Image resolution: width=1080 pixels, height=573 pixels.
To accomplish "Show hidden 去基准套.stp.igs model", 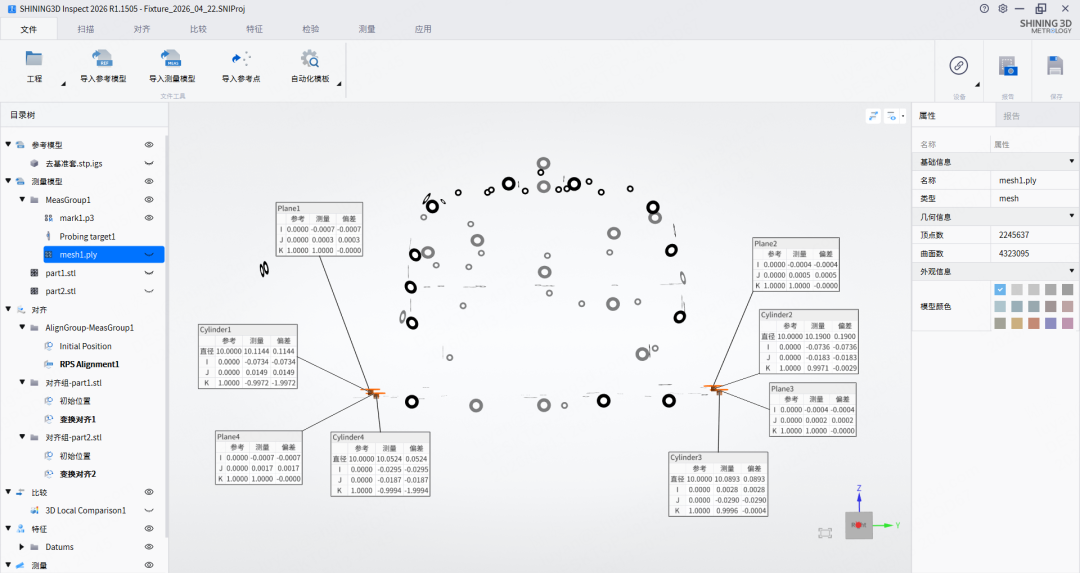I will pos(148,163).
